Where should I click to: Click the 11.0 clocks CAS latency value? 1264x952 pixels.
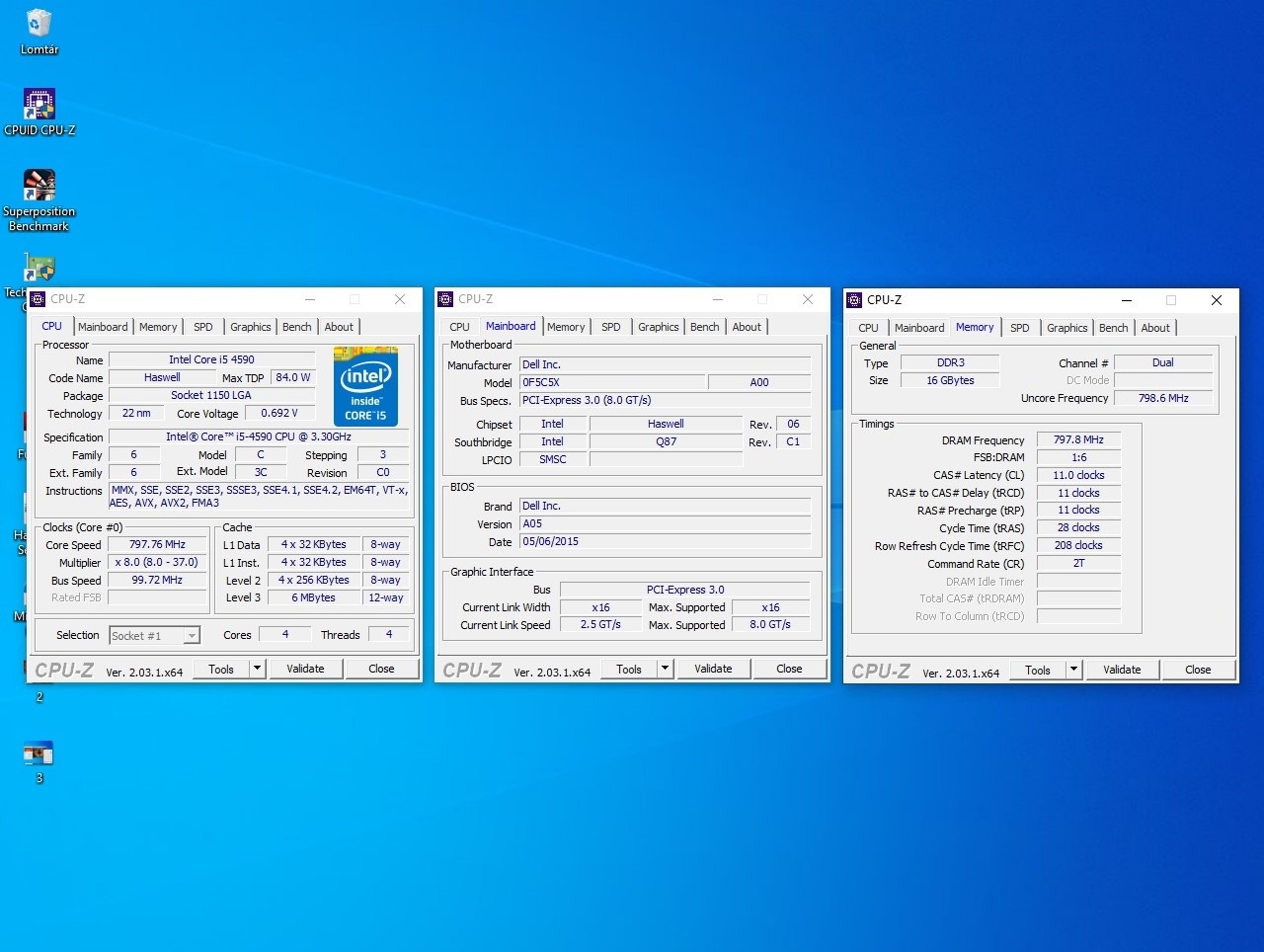click(x=1078, y=475)
